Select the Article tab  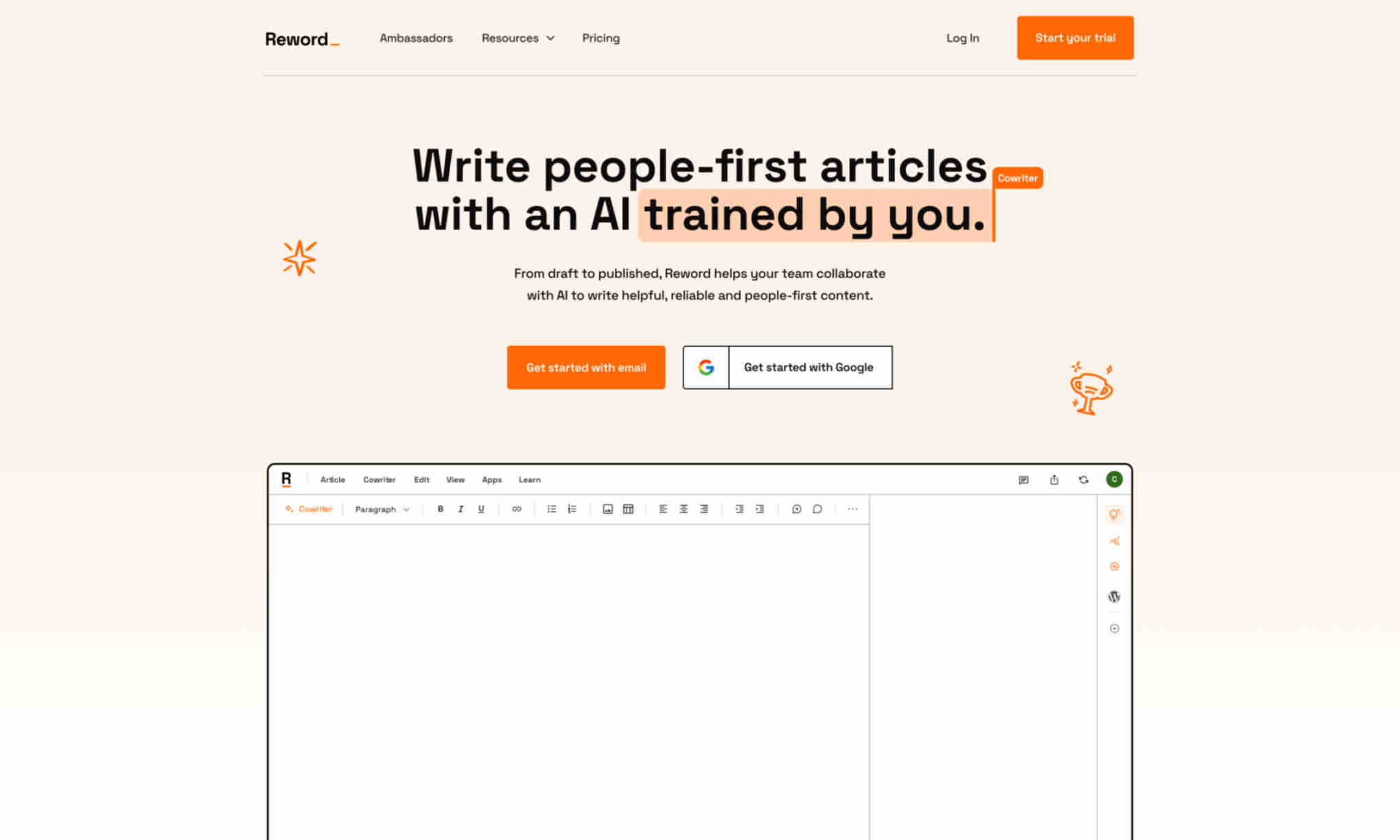pos(333,479)
